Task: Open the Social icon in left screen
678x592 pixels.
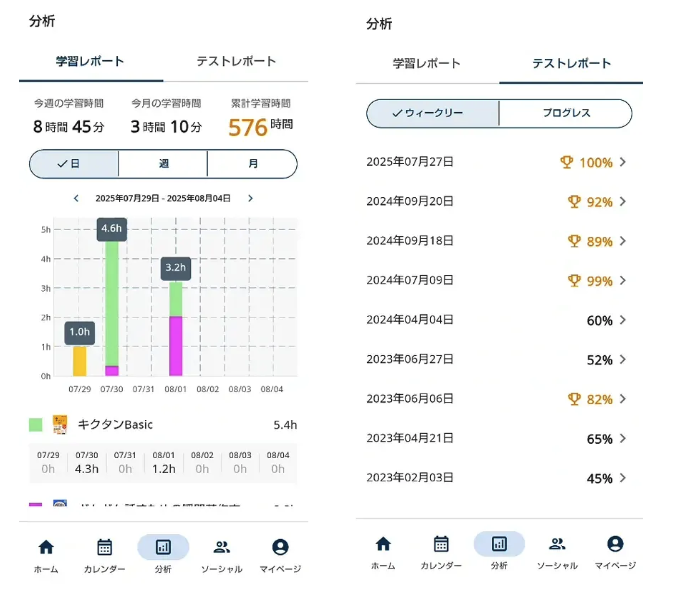Action: tap(222, 548)
